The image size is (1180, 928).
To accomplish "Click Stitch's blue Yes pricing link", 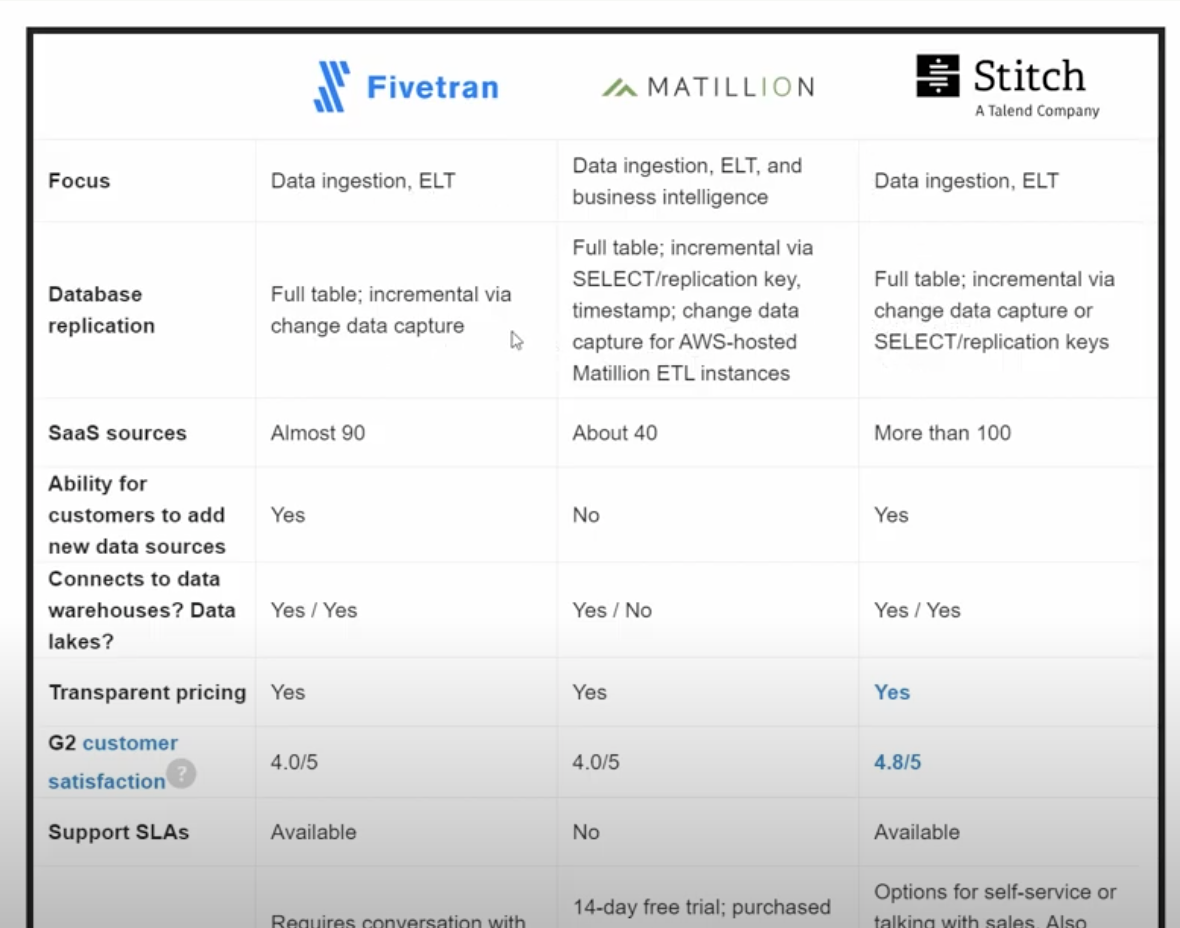I will tap(892, 692).
